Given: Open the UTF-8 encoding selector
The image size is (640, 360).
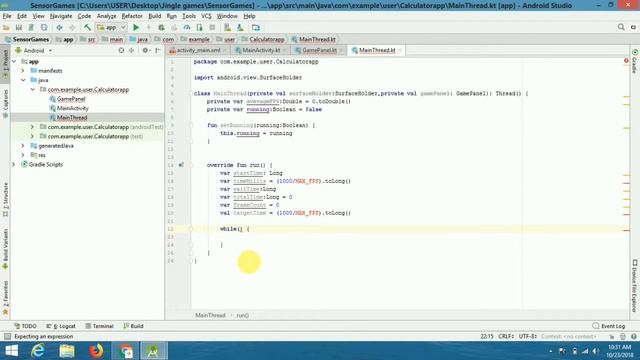Looking at the screenshot, I should 528,336.
